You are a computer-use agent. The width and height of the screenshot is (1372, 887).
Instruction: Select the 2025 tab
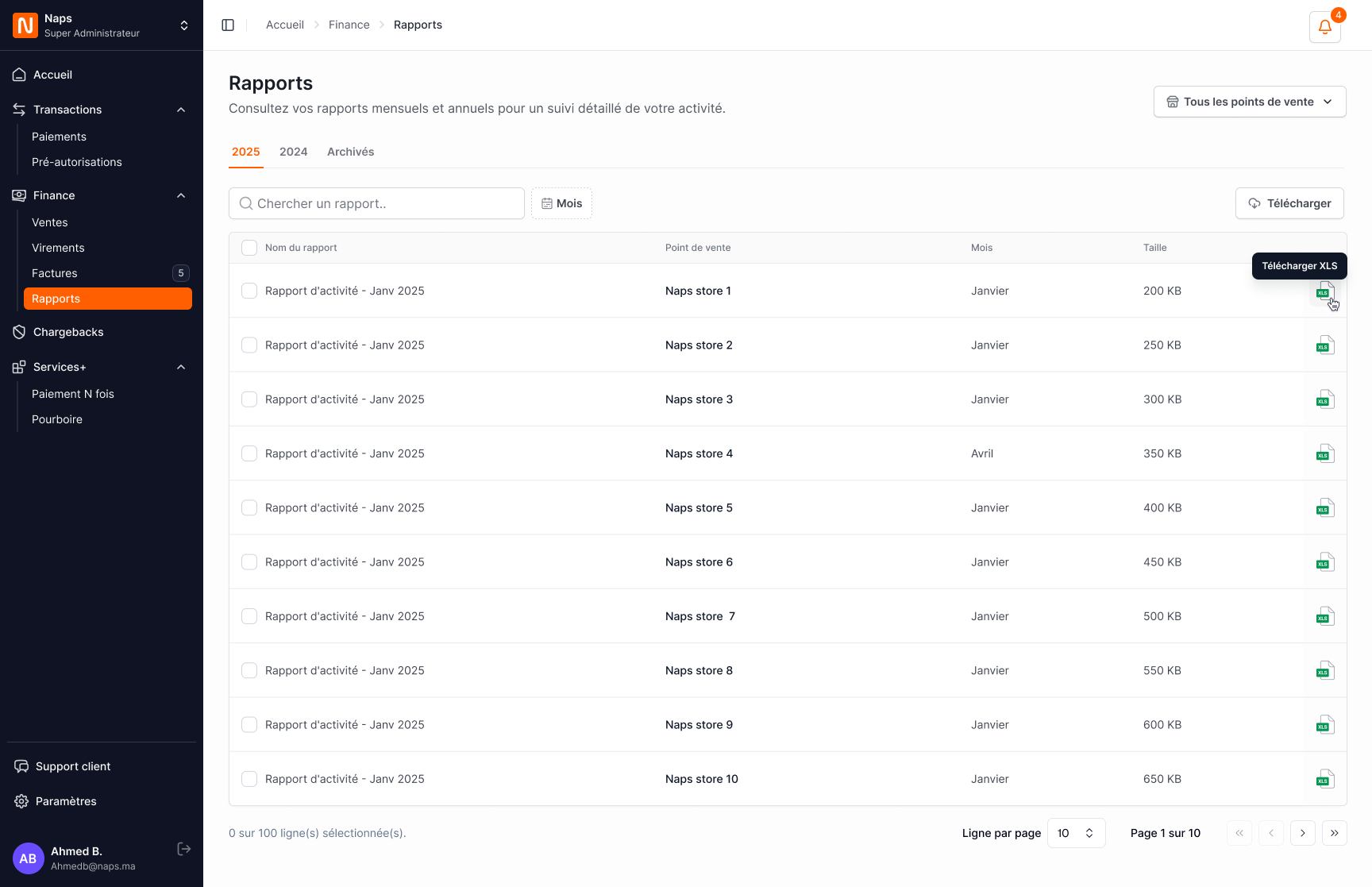[x=246, y=152]
